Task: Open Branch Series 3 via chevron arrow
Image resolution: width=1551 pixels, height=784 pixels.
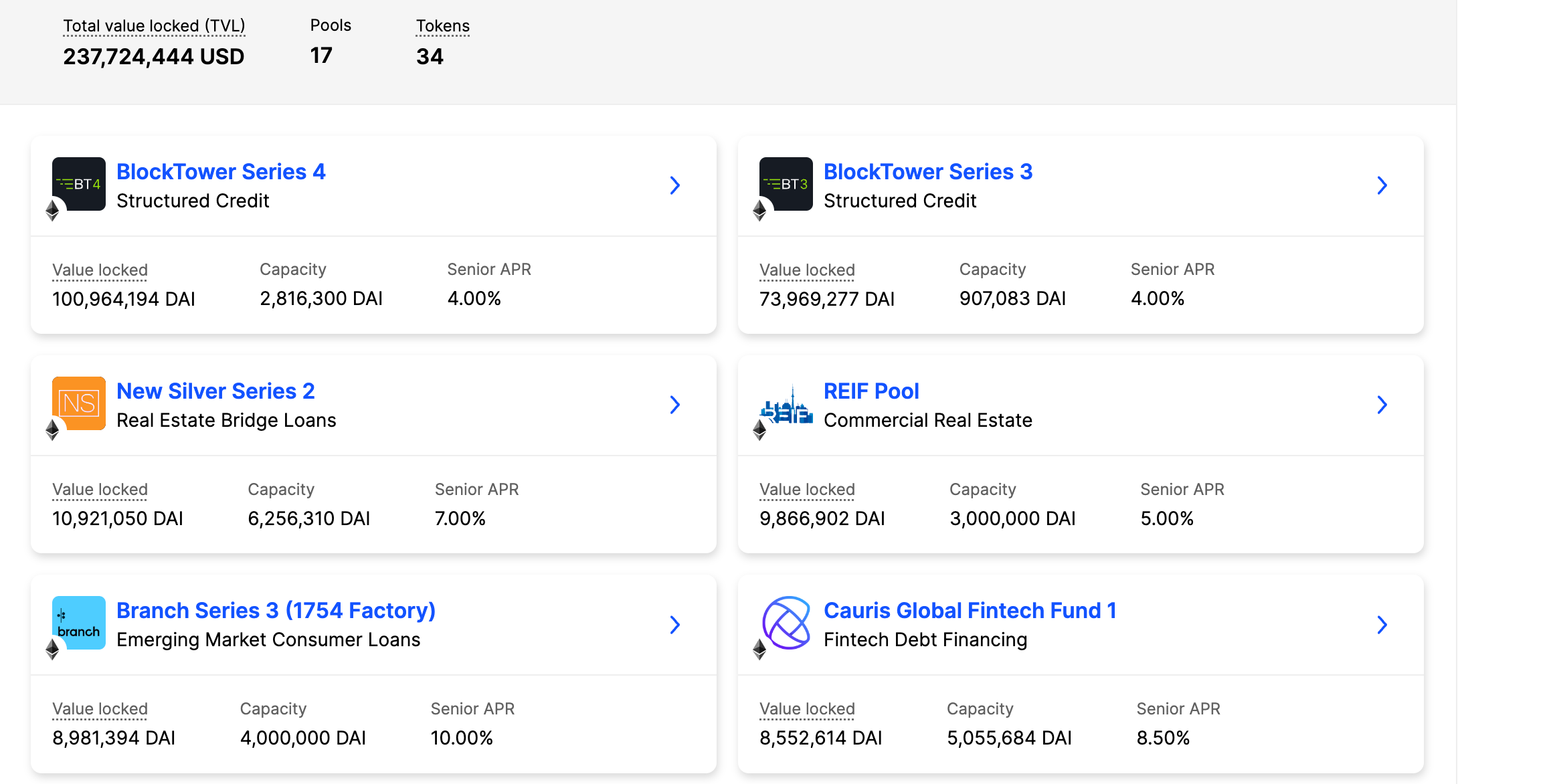Action: pyautogui.click(x=675, y=625)
